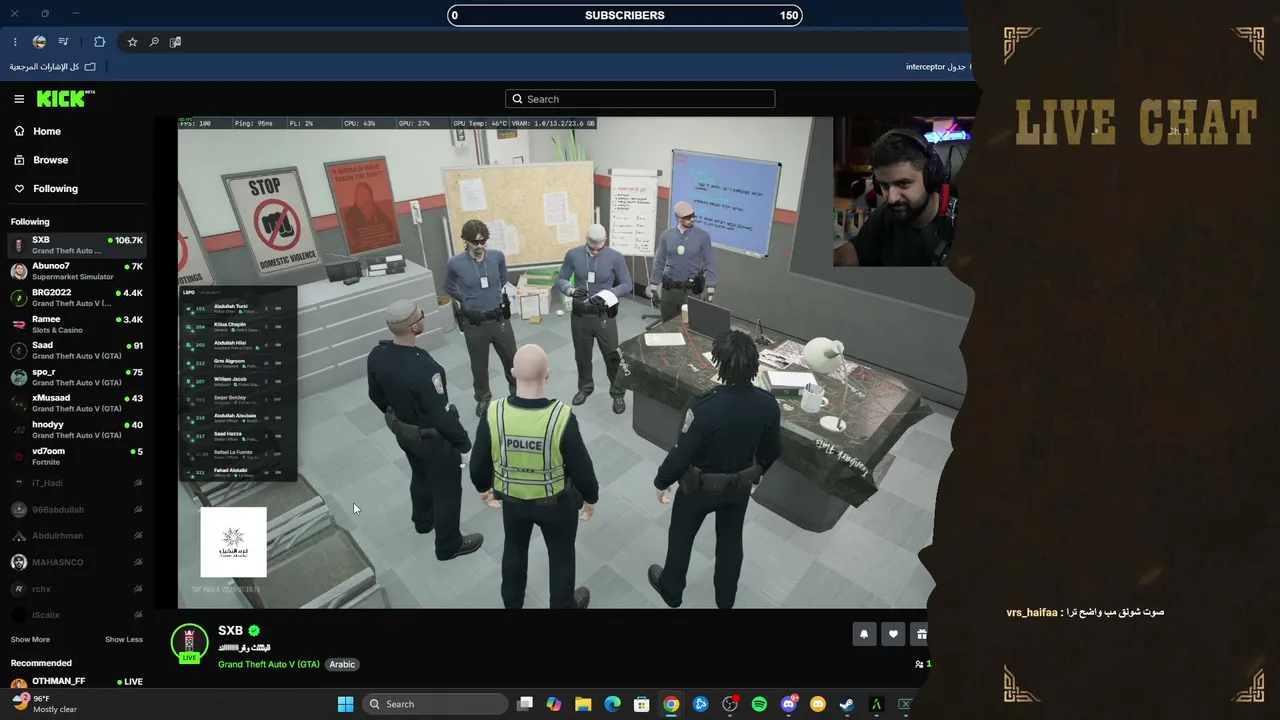Click the Windows taskbar Search box

click(x=434, y=704)
